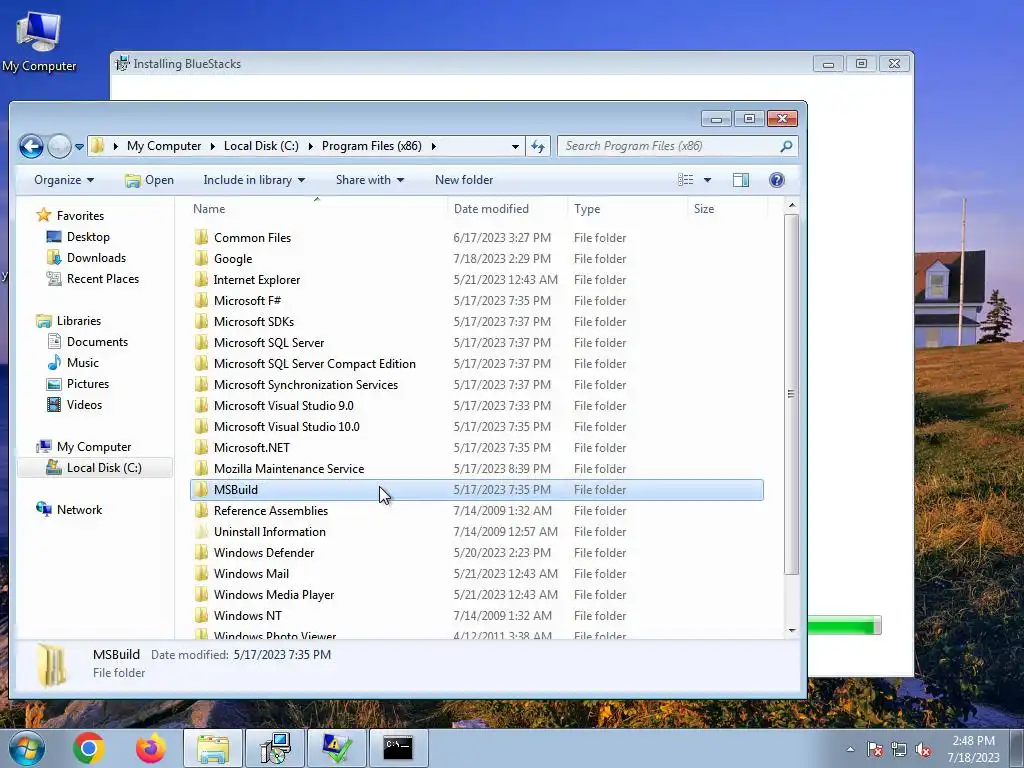Image resolution: width=1024 pixels, height=768 pixels.
Task: Select the Windows Media Player folder
Action: point(274,595)
